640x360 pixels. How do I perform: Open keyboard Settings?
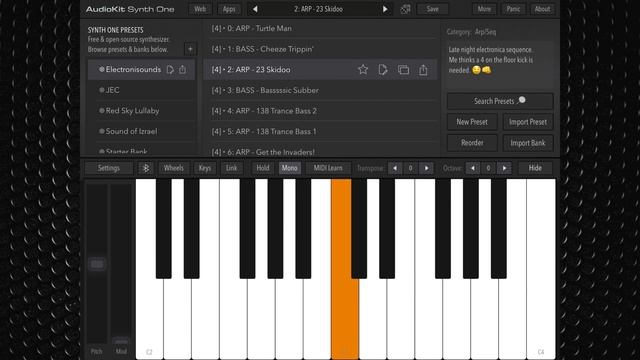[109, 168]
